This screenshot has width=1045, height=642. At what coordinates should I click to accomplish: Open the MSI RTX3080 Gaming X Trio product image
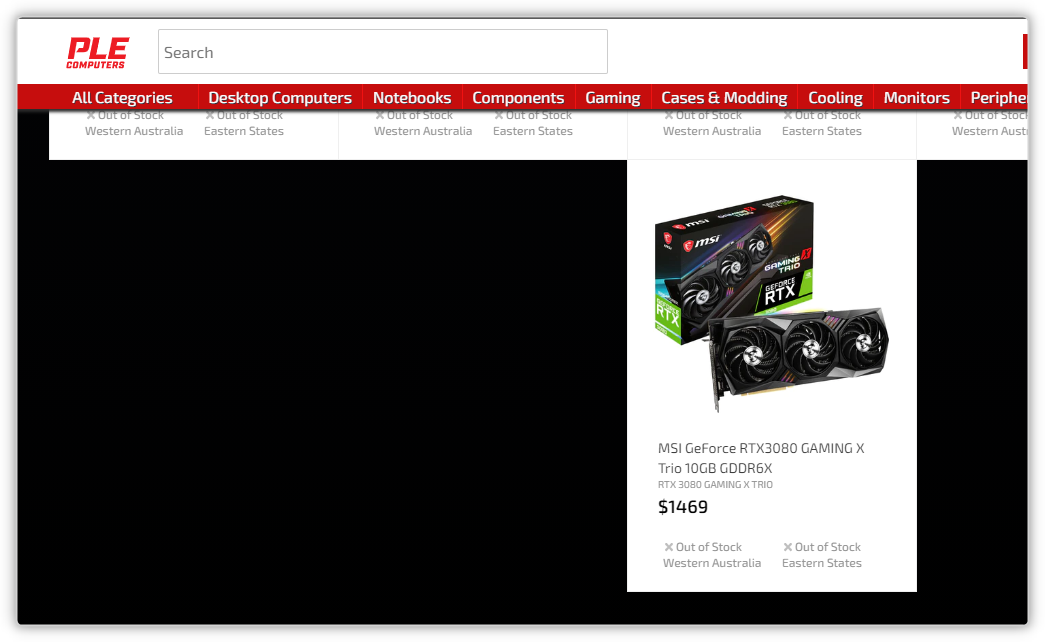772,303
